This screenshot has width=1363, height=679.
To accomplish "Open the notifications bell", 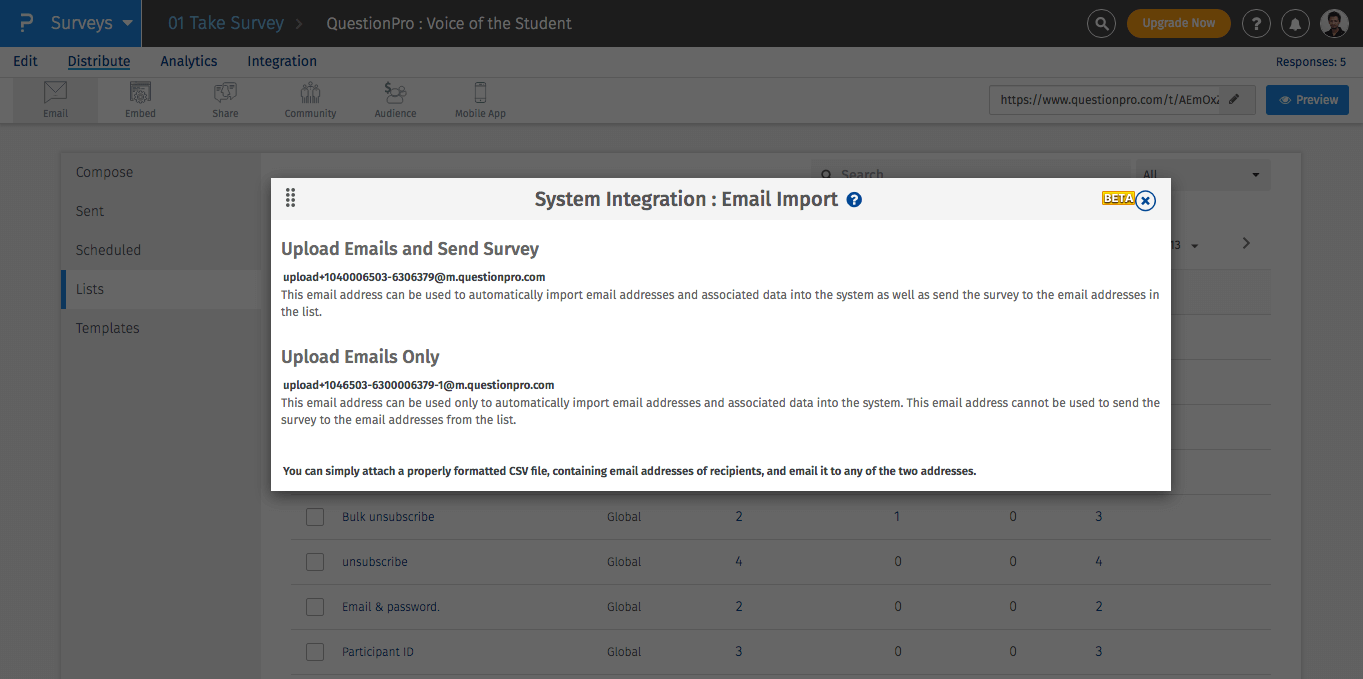I will pos(1295,22).
